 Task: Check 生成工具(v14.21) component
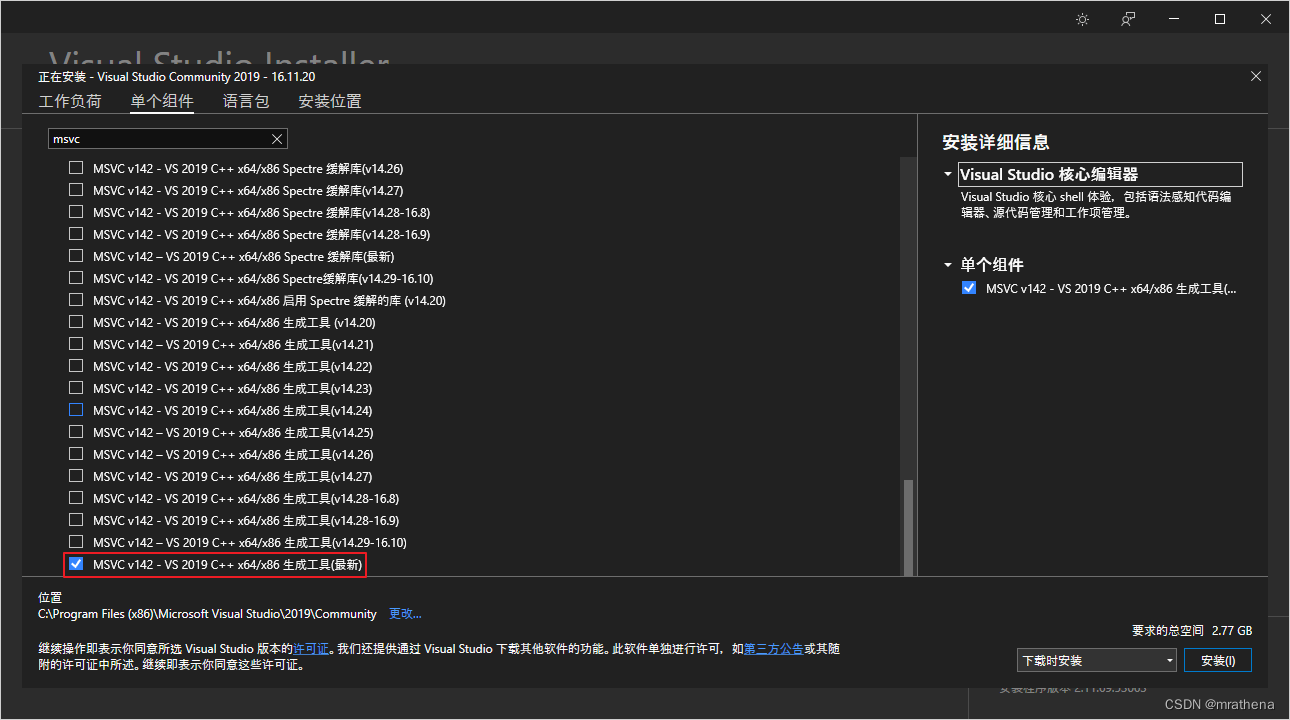76,344
